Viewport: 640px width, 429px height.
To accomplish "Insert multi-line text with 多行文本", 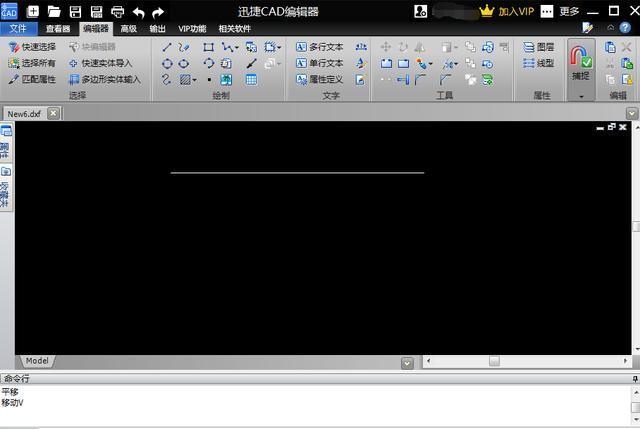I will coord(320,47).
